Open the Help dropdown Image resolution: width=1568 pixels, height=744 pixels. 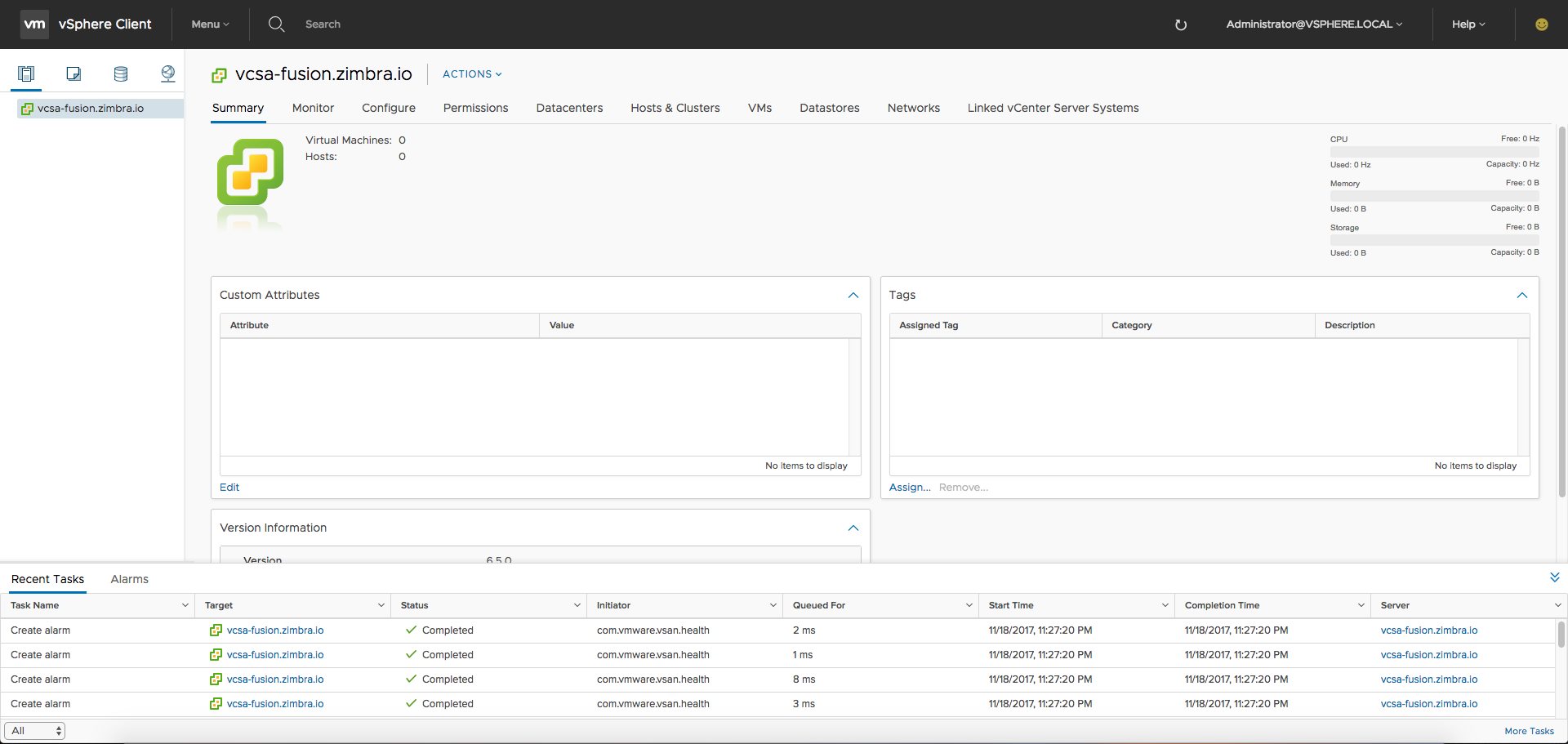coord(1468,25)
